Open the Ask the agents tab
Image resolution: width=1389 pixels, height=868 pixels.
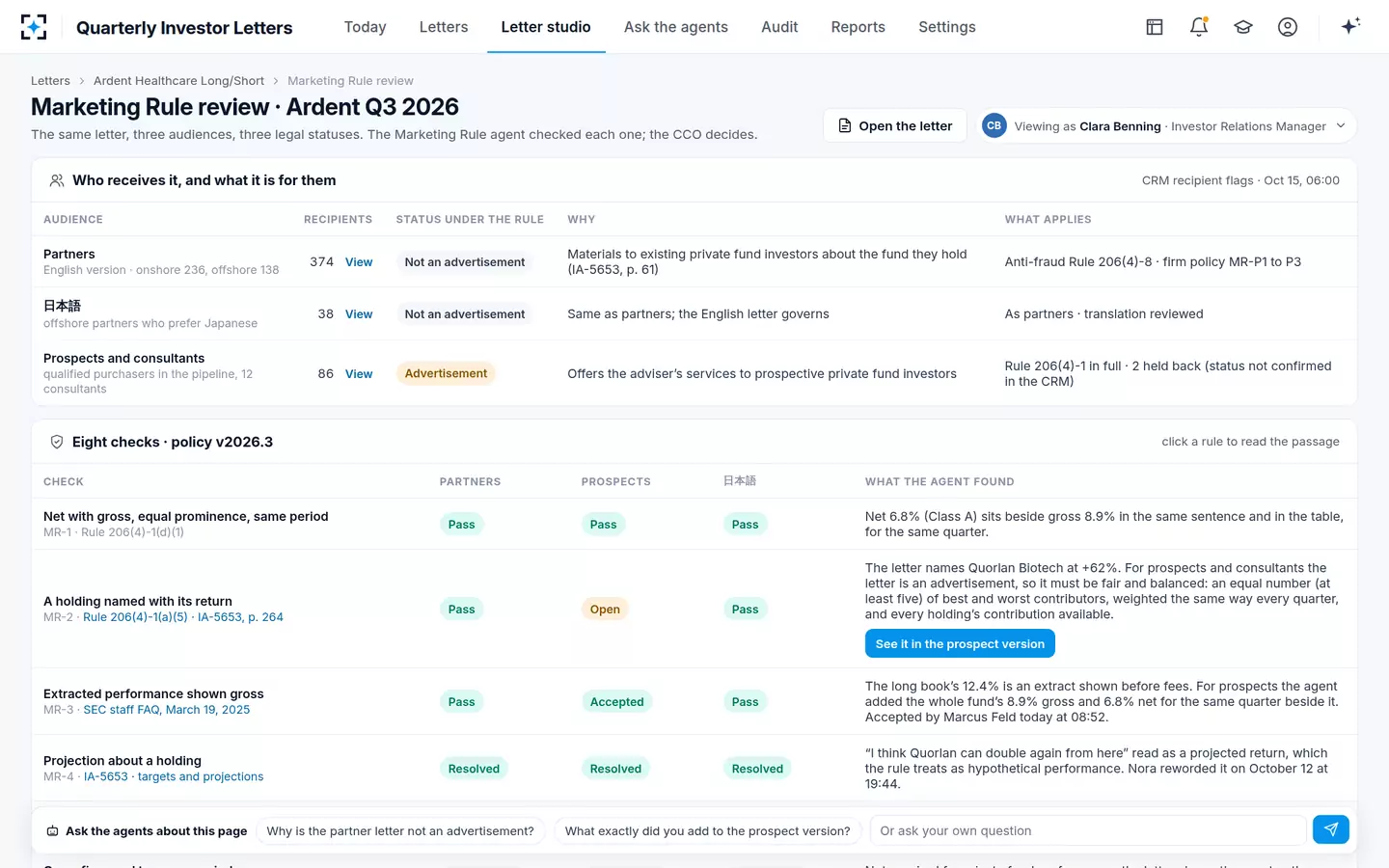pyautogui.click(x=676, y=27)
